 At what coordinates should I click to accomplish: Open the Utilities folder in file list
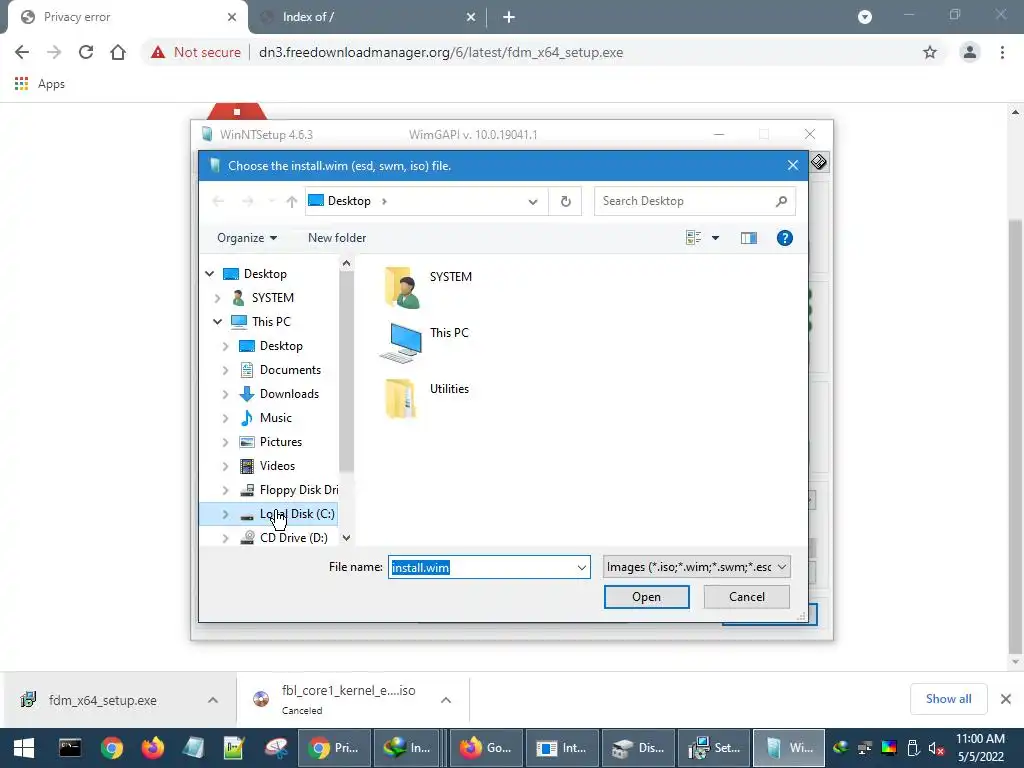[426, 398]
